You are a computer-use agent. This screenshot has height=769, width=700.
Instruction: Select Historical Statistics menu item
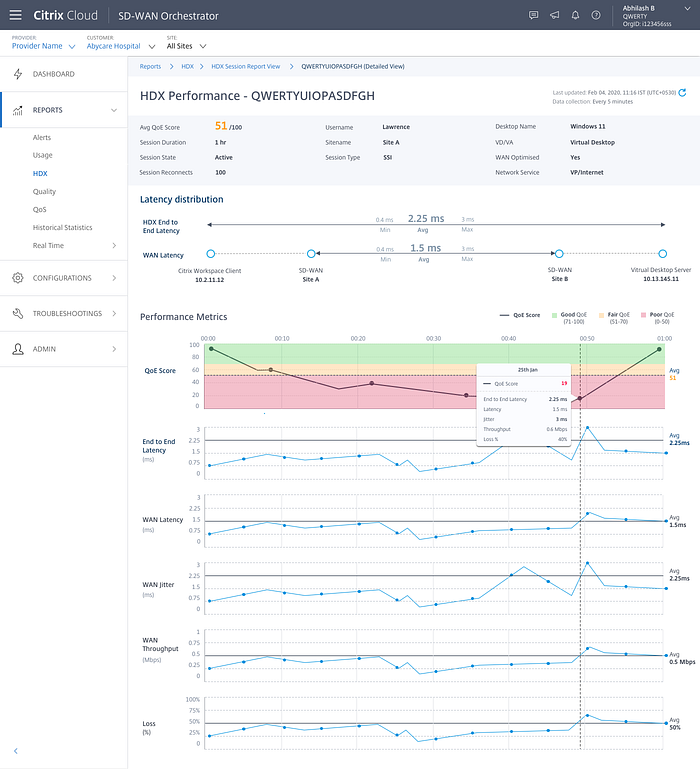62,228
